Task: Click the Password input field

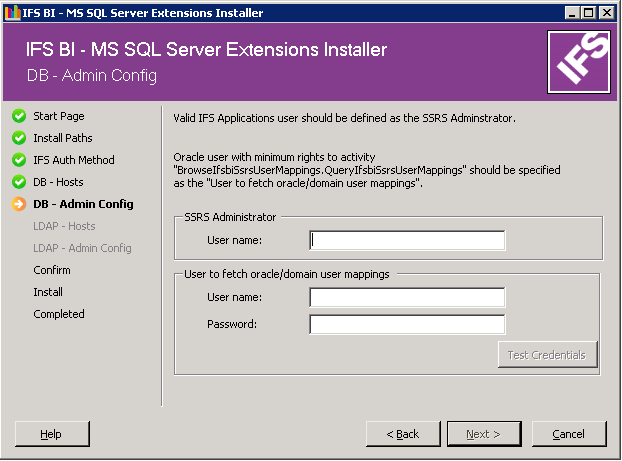Action: click(x=407, y=324)
